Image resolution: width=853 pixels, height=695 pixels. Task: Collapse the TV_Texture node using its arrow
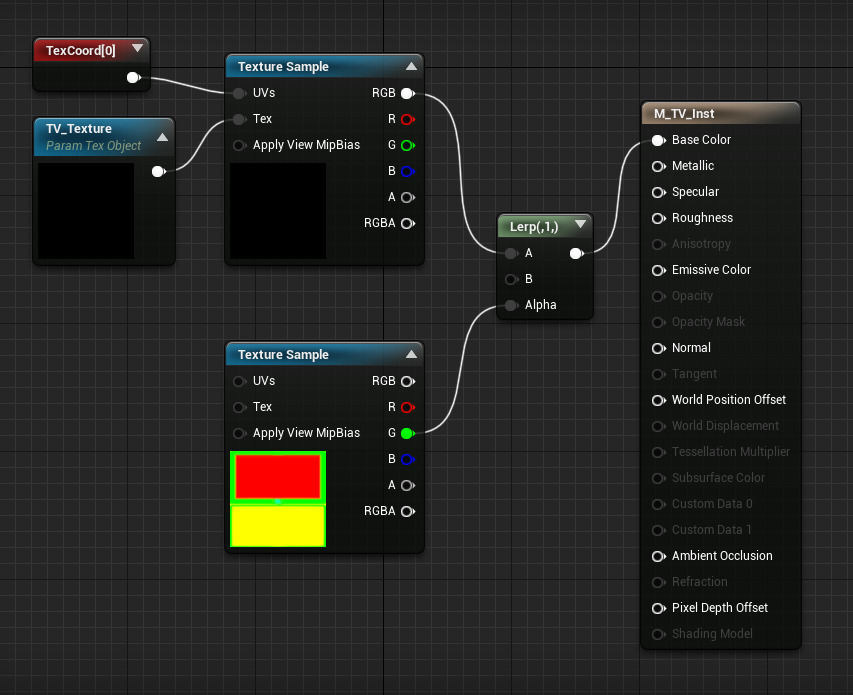coord(162,137)
